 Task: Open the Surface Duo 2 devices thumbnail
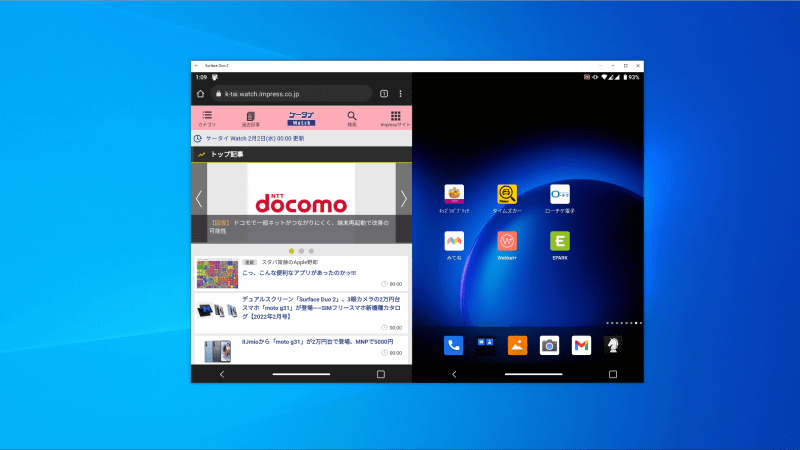(x=217, y=310)
